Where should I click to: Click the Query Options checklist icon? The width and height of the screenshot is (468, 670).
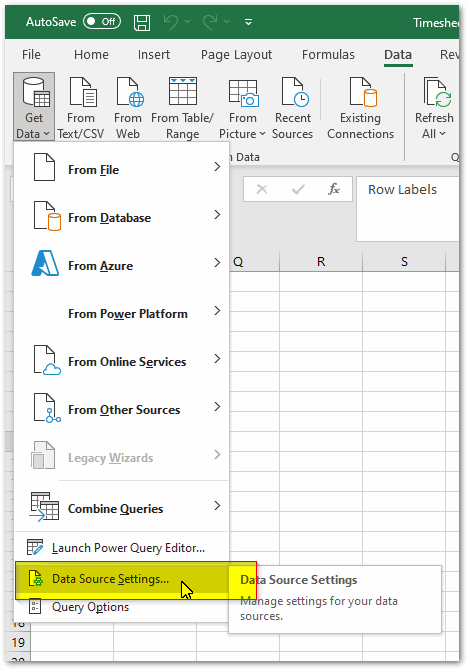pos(35,606)
